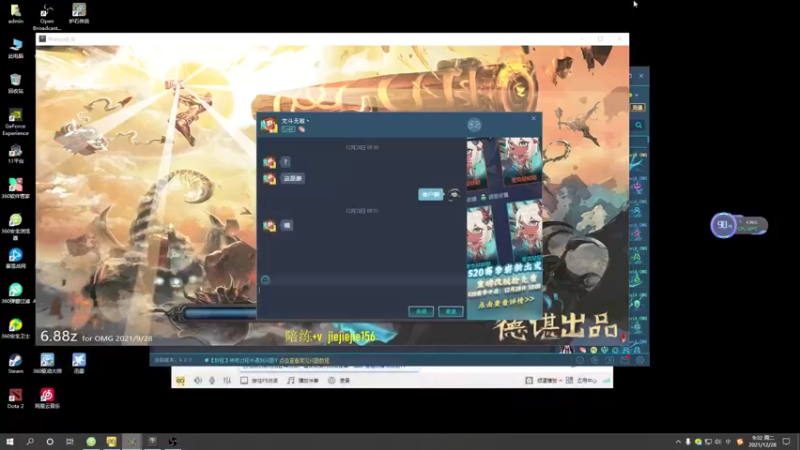The image size is (800, 450).
Task: Click the message text input area
Action: [x=361, y=295]
